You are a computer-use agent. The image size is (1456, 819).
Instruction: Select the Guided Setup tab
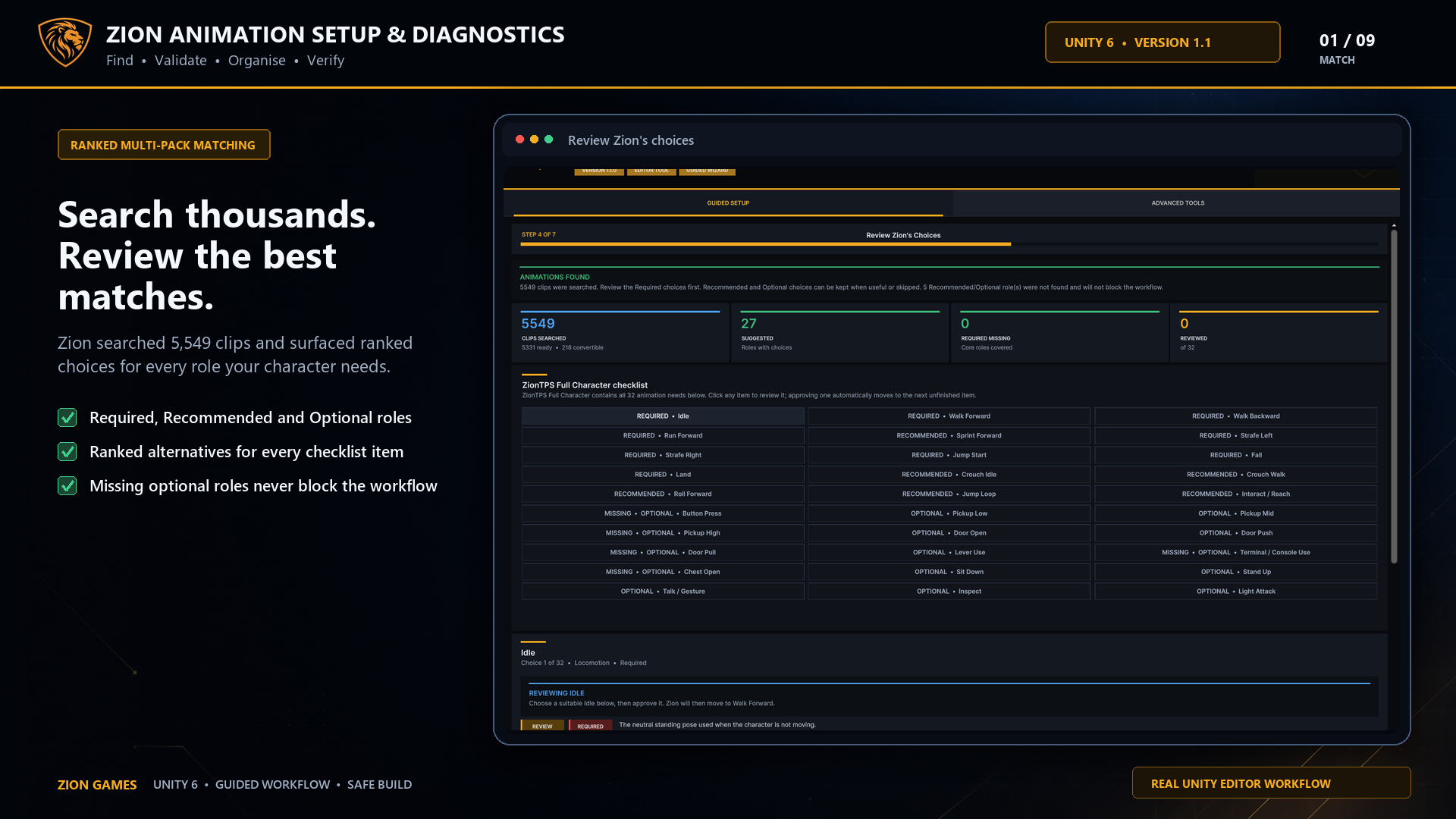tap(728, 203)
